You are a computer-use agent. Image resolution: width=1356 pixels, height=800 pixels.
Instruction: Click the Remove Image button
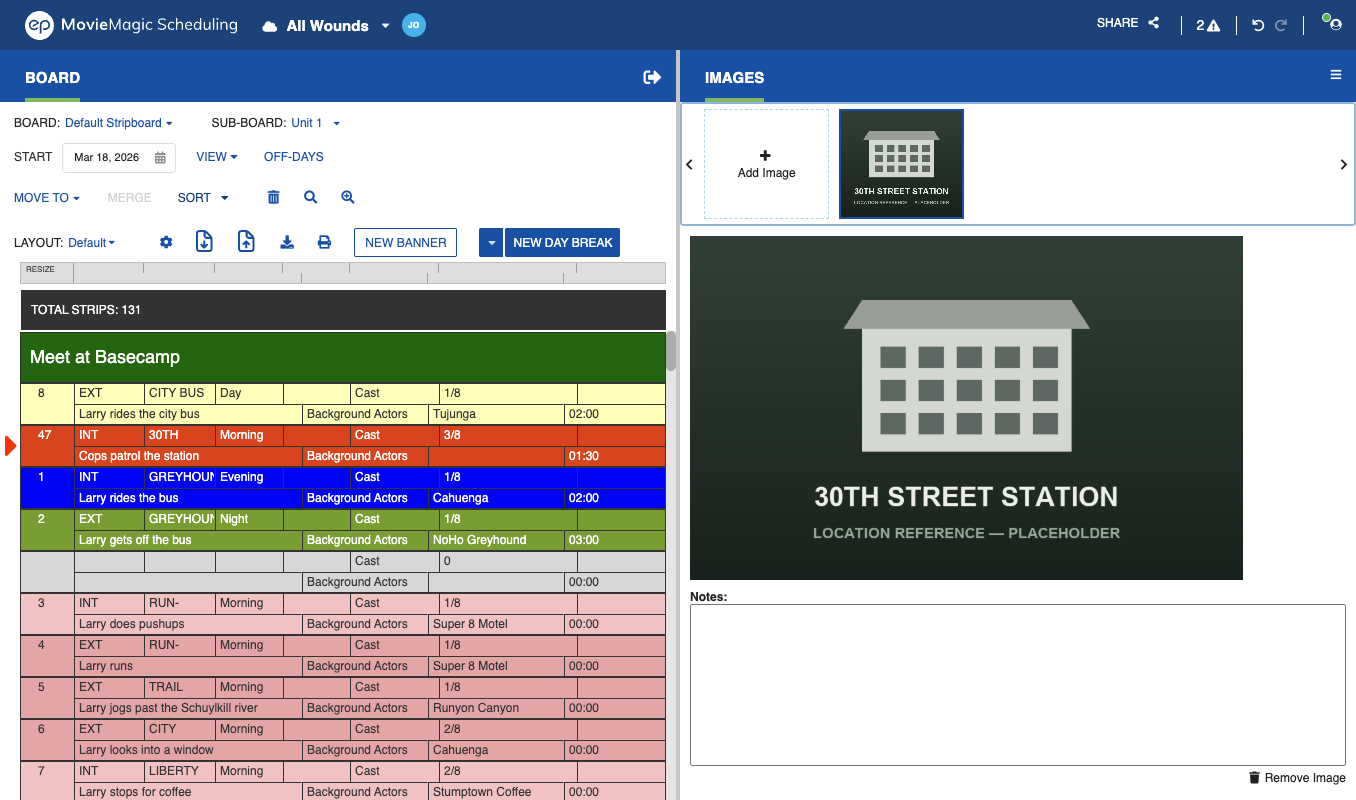(1297, 778)
